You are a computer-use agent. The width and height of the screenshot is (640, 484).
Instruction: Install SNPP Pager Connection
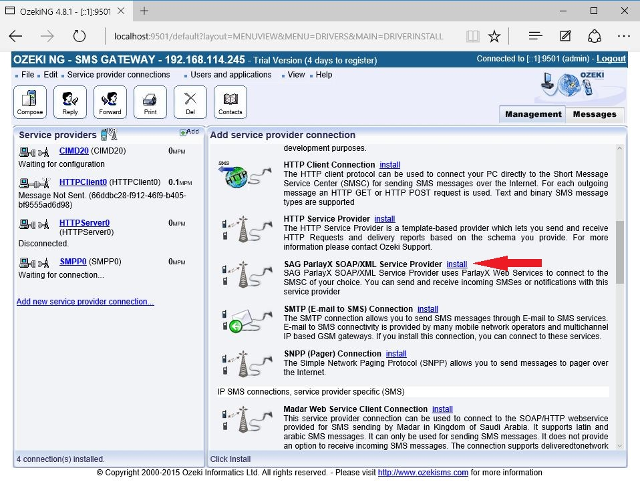(396, 353)
